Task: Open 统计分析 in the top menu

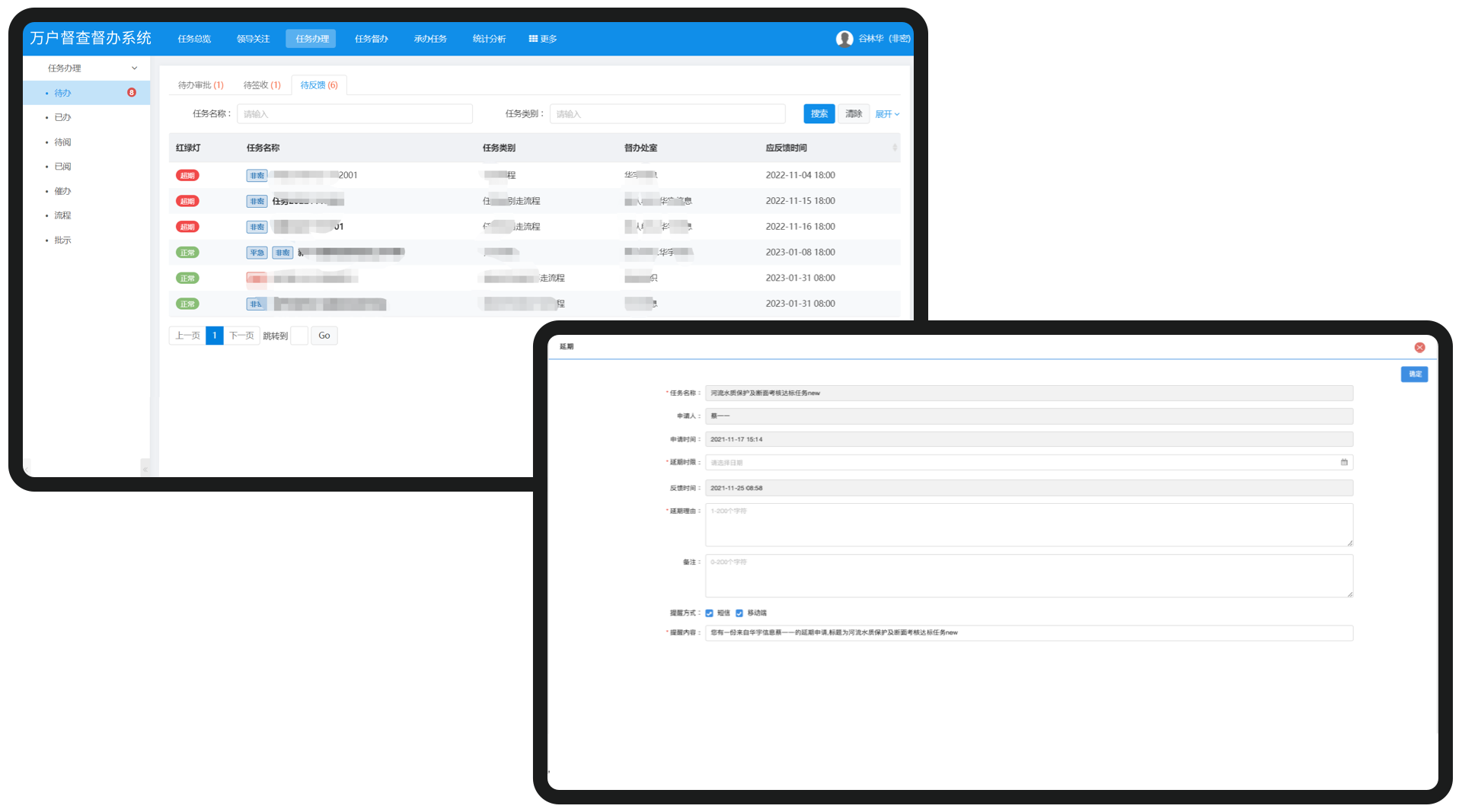Action: [x=489, y=39]
